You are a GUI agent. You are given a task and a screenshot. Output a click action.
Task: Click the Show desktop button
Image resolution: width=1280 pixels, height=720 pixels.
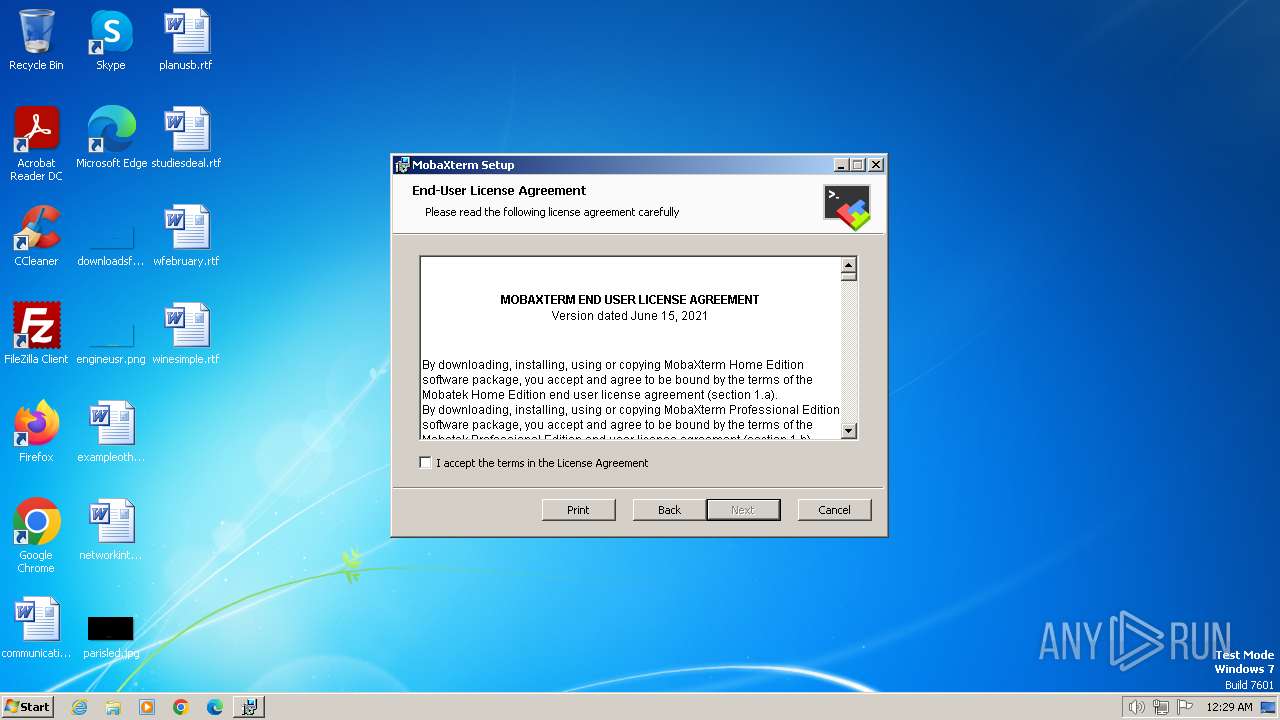point(1270,707)
